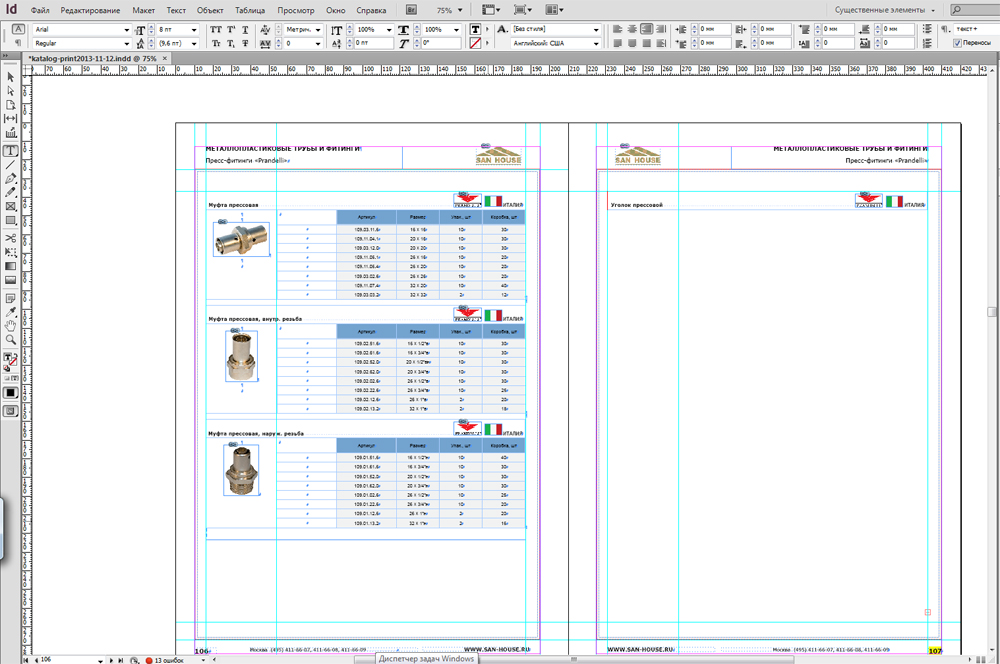Click the Superscript icon
The image size is (1000, 664).
231,30
